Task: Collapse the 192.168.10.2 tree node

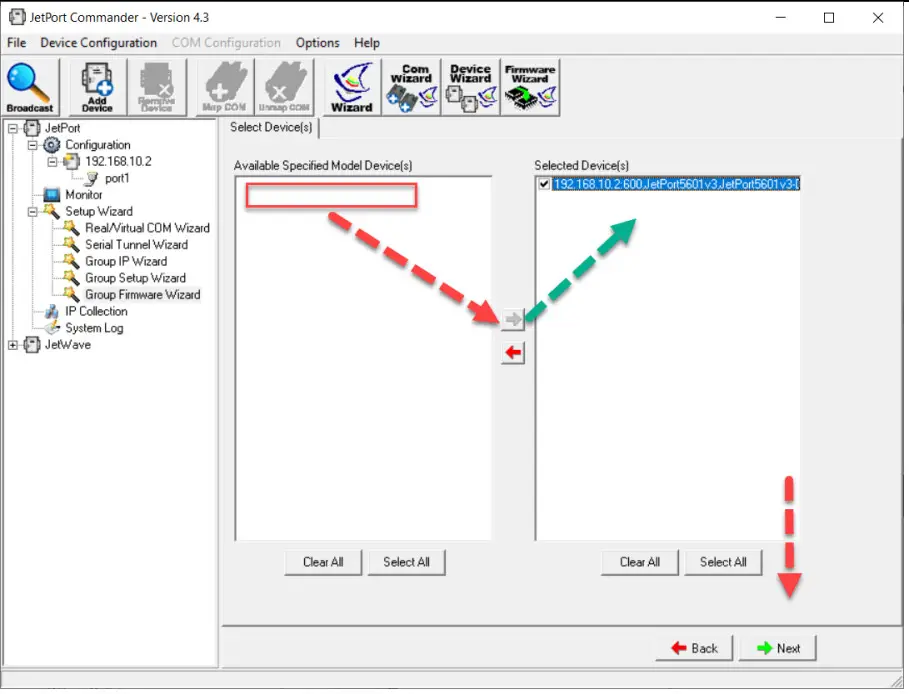Action: 53,162
